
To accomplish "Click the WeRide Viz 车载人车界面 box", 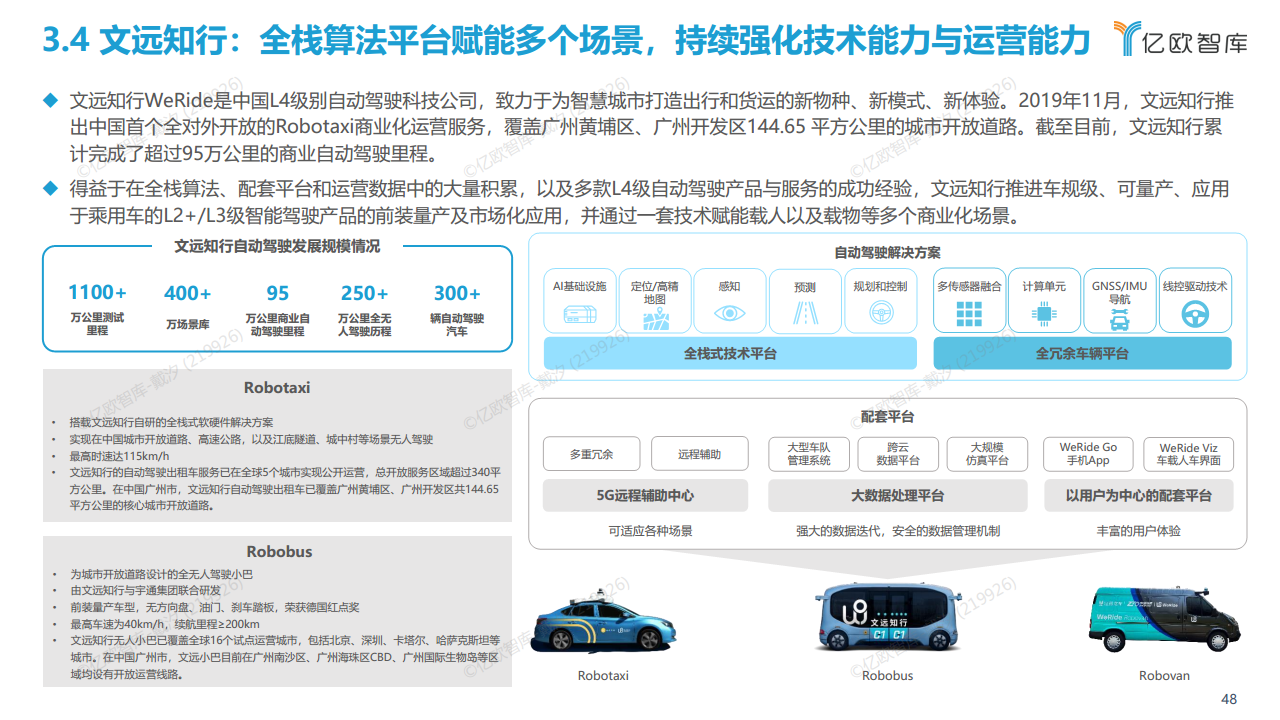I will [x=1188, y=454].
